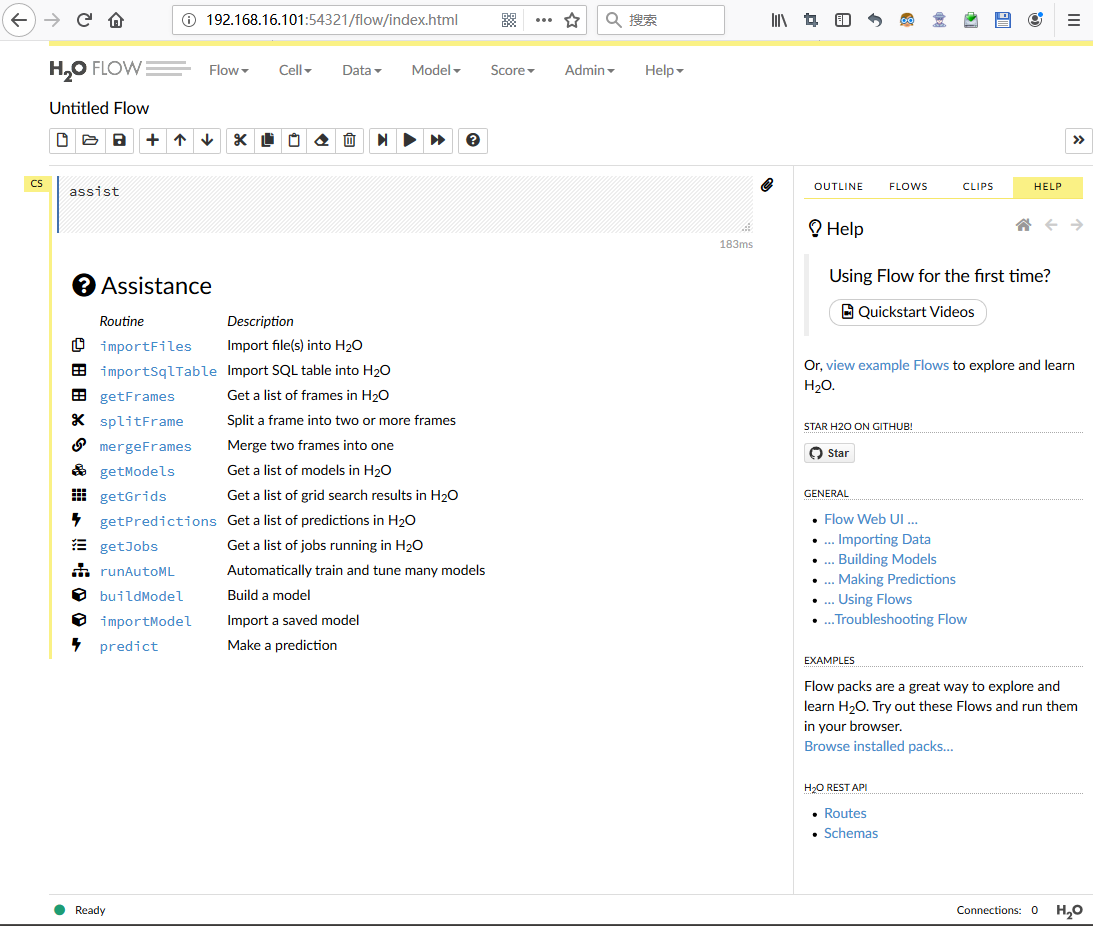Delete the cell with the trash icon

point(349,140)
